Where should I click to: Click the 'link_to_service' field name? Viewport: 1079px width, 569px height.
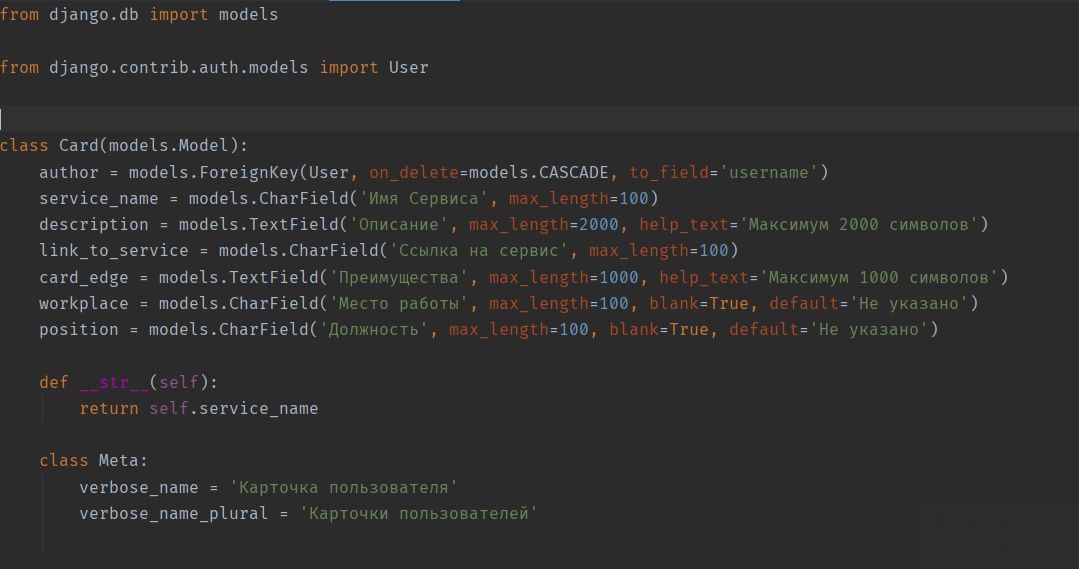[x=114, y=251]
